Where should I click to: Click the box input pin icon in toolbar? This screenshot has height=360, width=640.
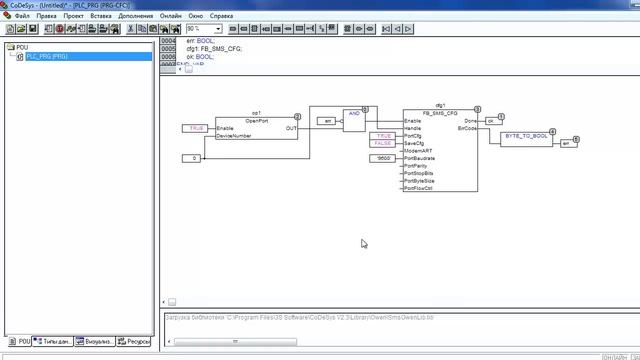[310, 29]
